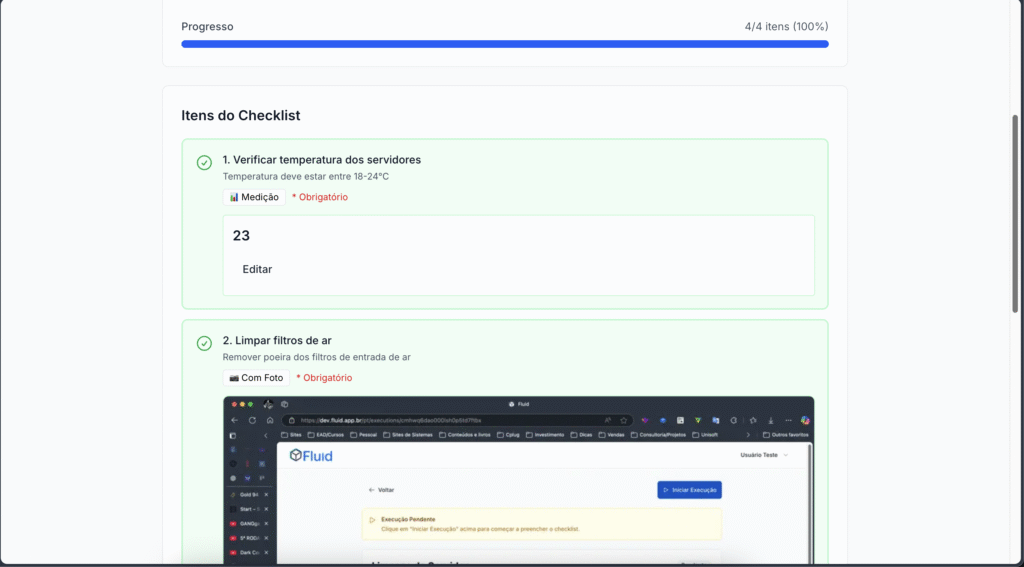Click the favorite star icon in the address bar
1024x567 pixels.
point(623,420)
